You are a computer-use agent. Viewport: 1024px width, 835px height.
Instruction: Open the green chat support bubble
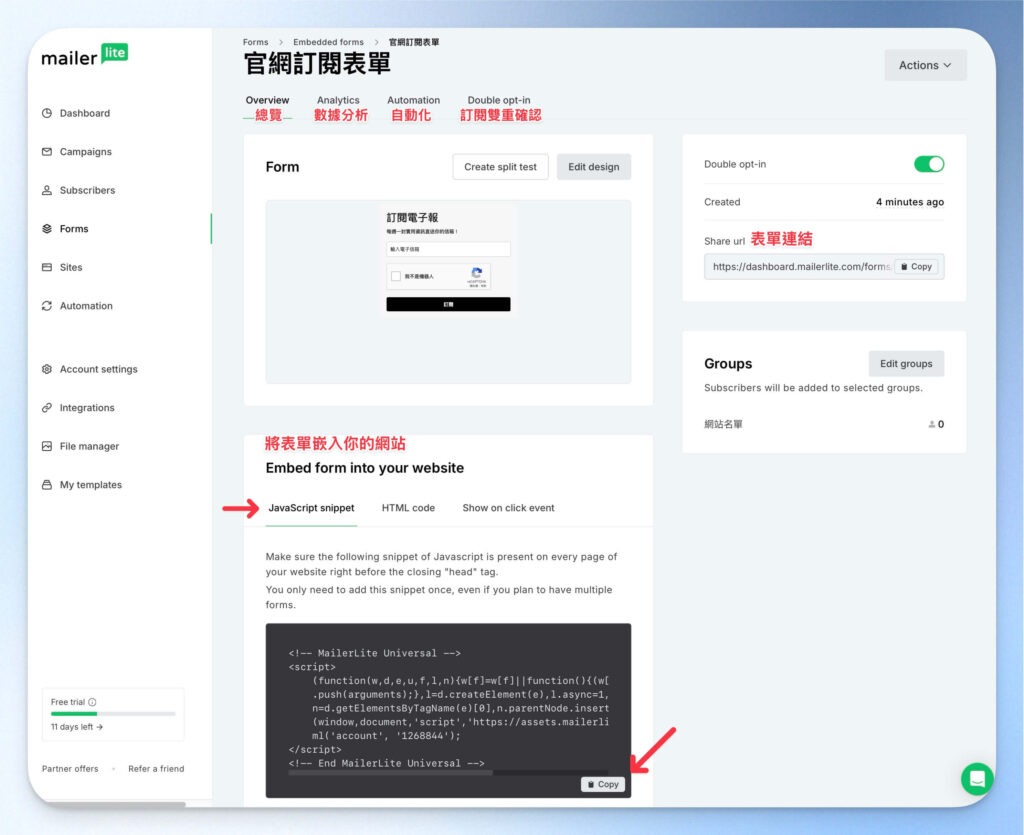[x=977, y=778]
